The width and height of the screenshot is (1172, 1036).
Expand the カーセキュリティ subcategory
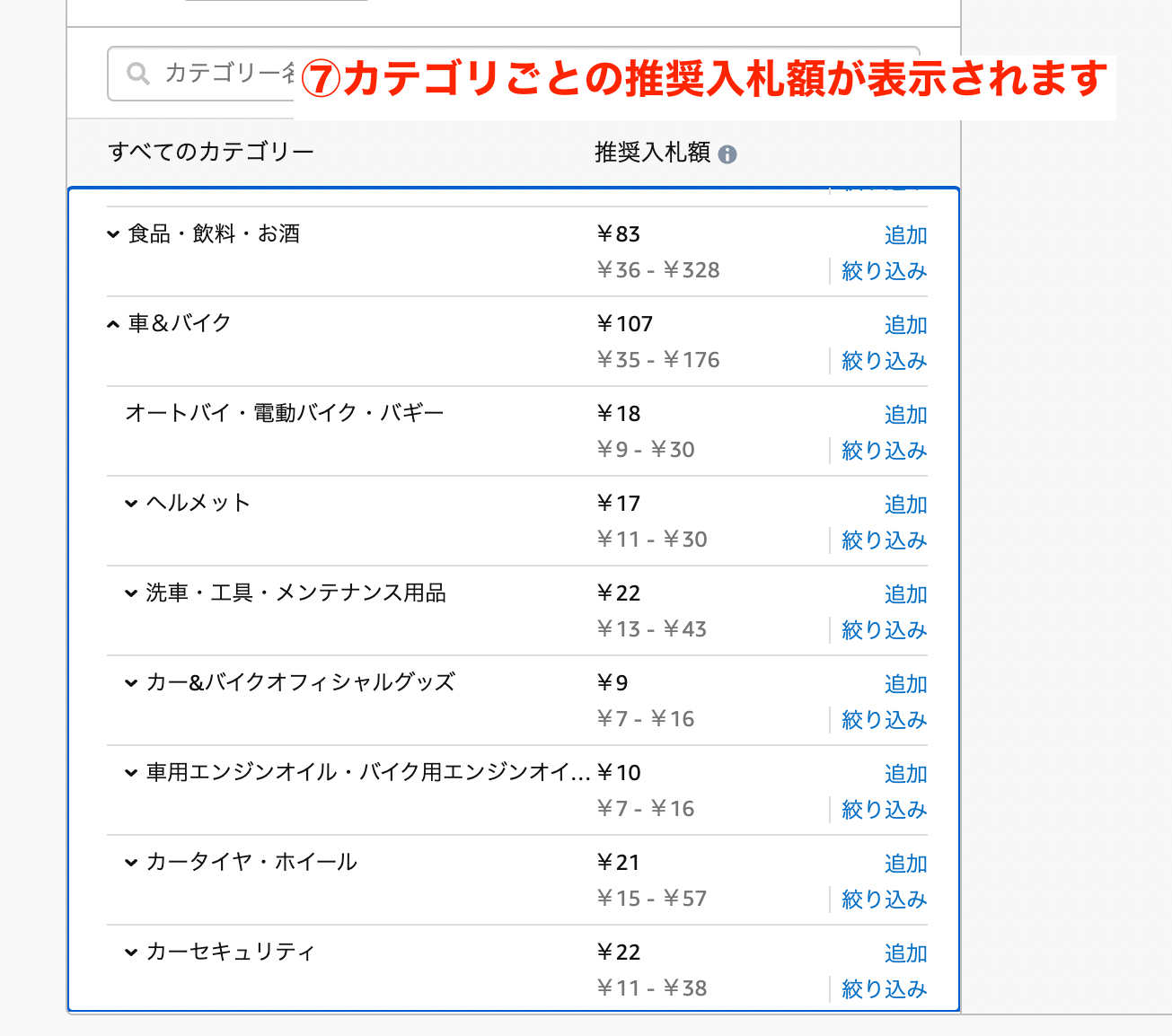coord(130,952)
